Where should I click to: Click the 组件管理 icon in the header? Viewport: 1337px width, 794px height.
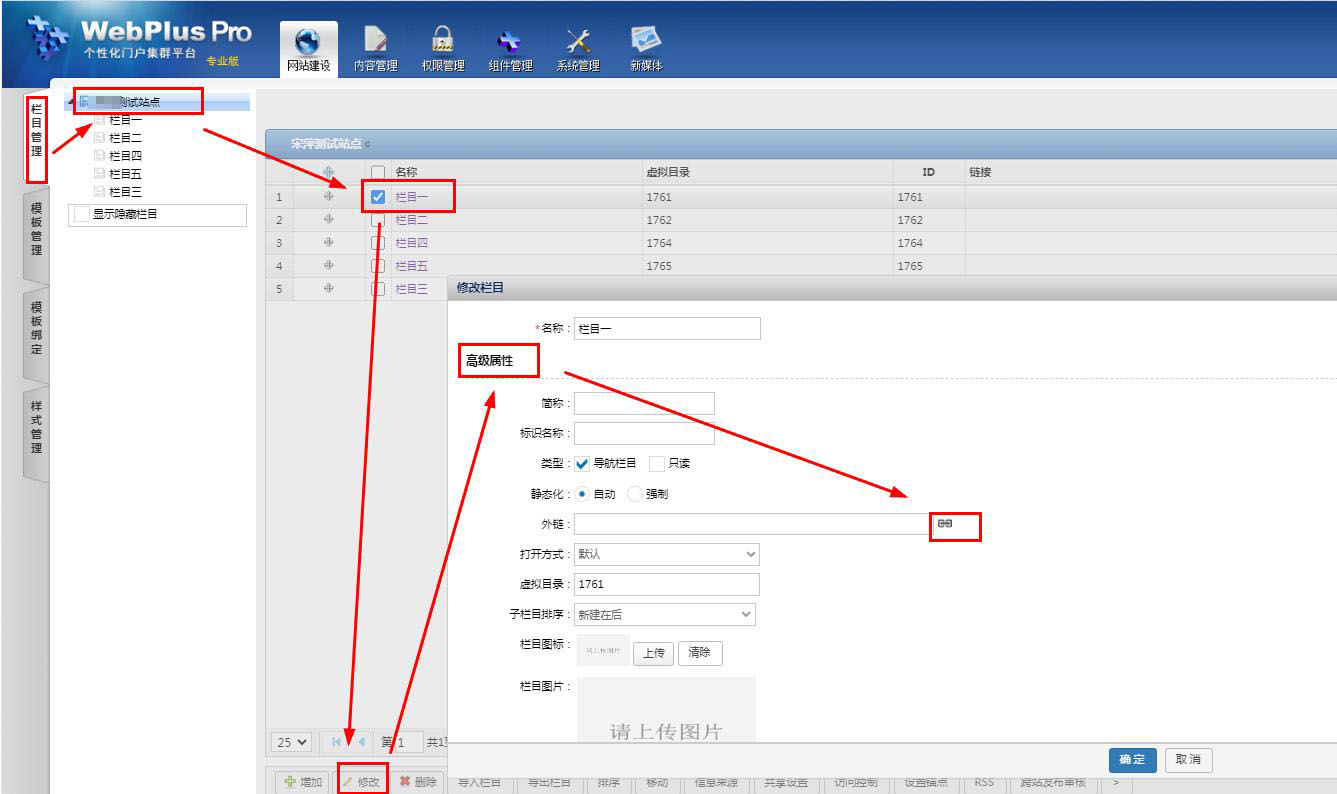point(510,41)
